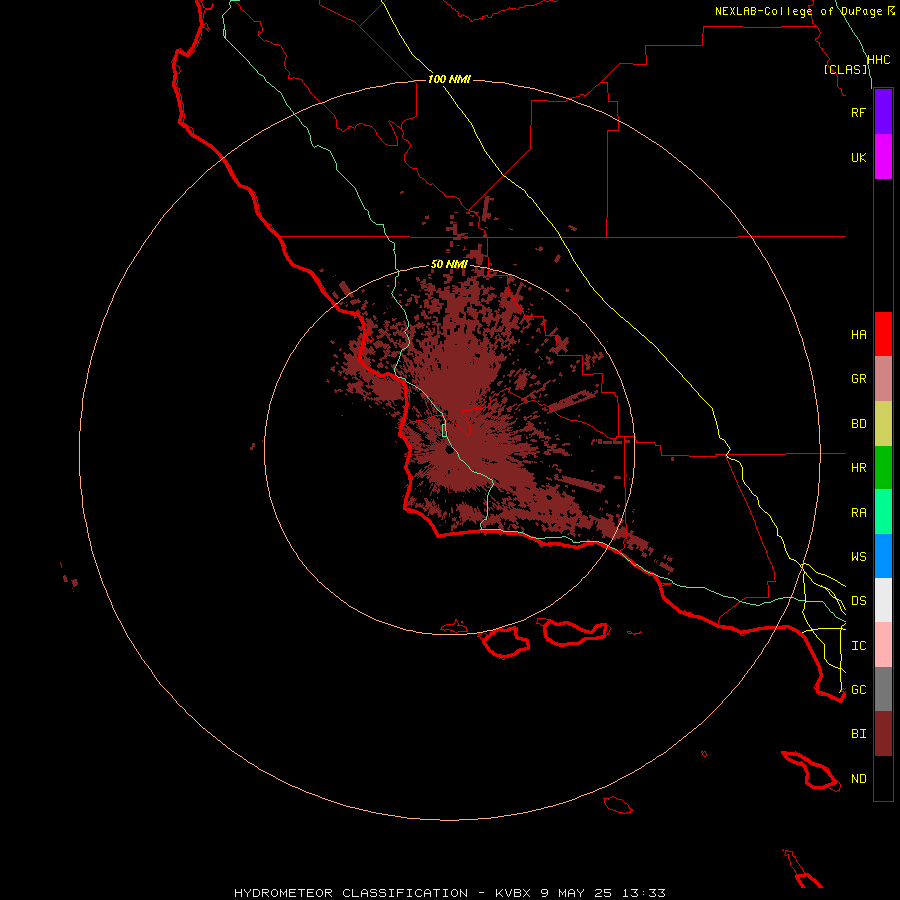The height and width of the screenshot is (900, 900).
Task: Click the HA red legend swatch
Action: coord(883,334)
